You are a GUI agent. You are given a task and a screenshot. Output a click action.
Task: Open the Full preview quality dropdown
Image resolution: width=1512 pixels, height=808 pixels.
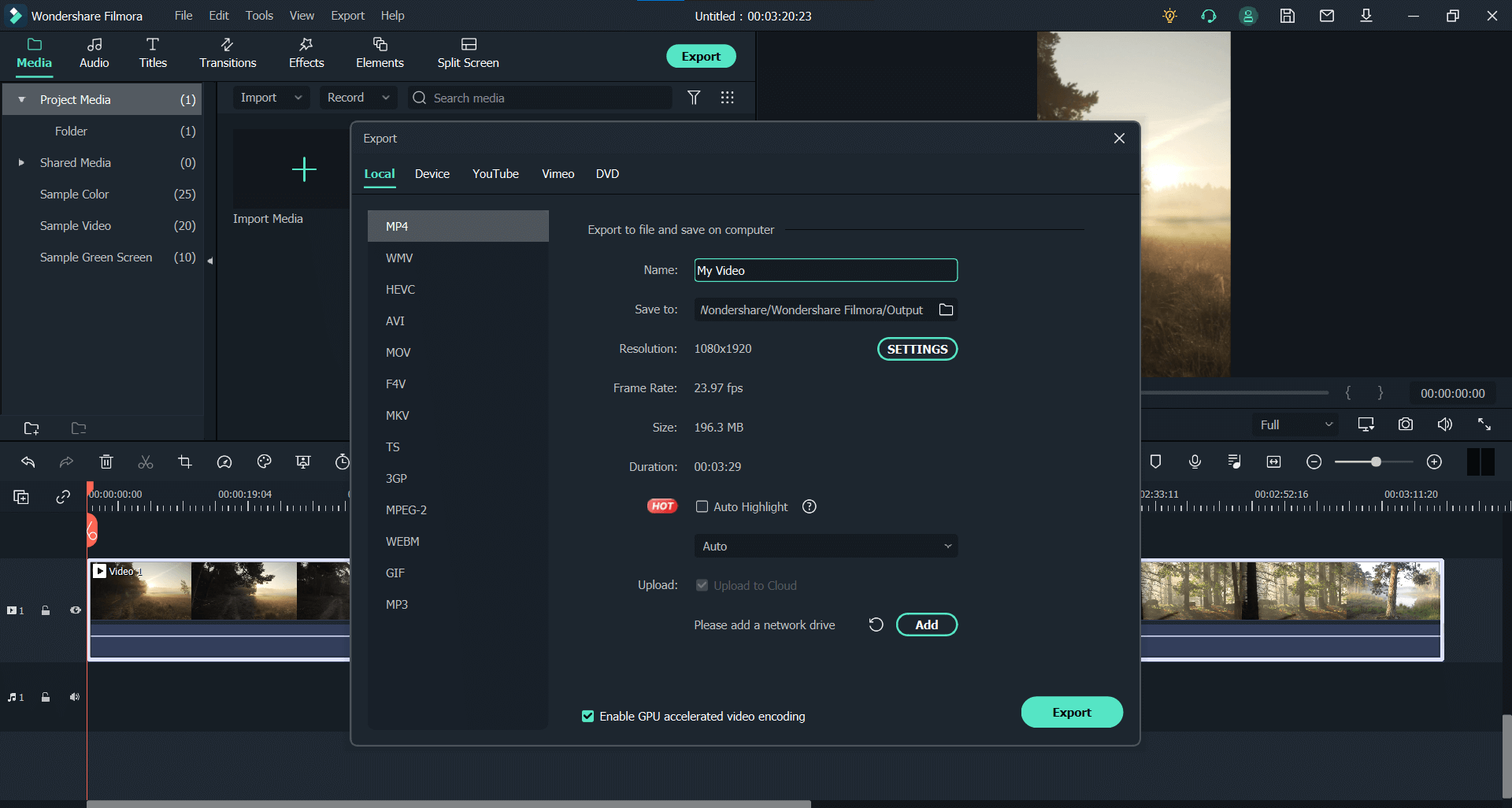[1295, 424]
